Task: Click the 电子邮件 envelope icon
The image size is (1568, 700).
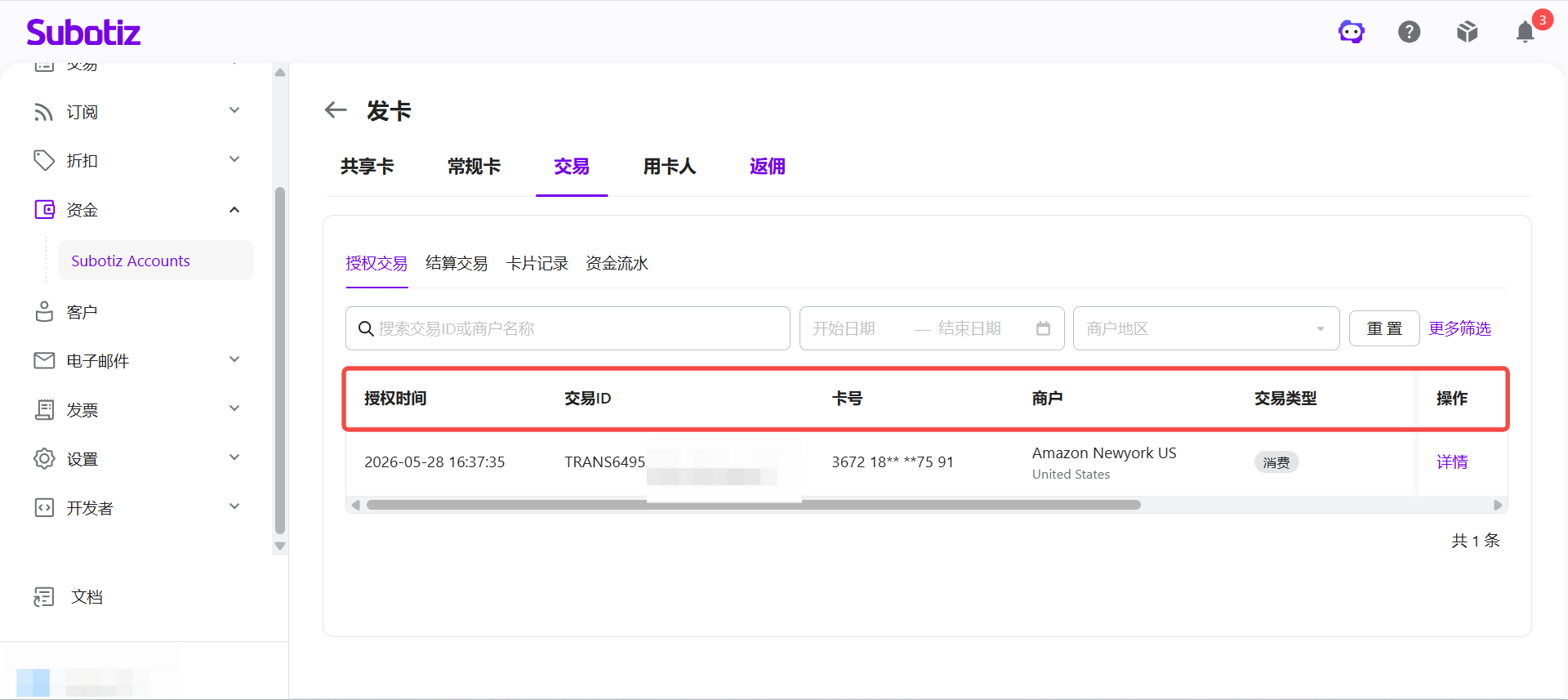Action: (x=44, y=360)
